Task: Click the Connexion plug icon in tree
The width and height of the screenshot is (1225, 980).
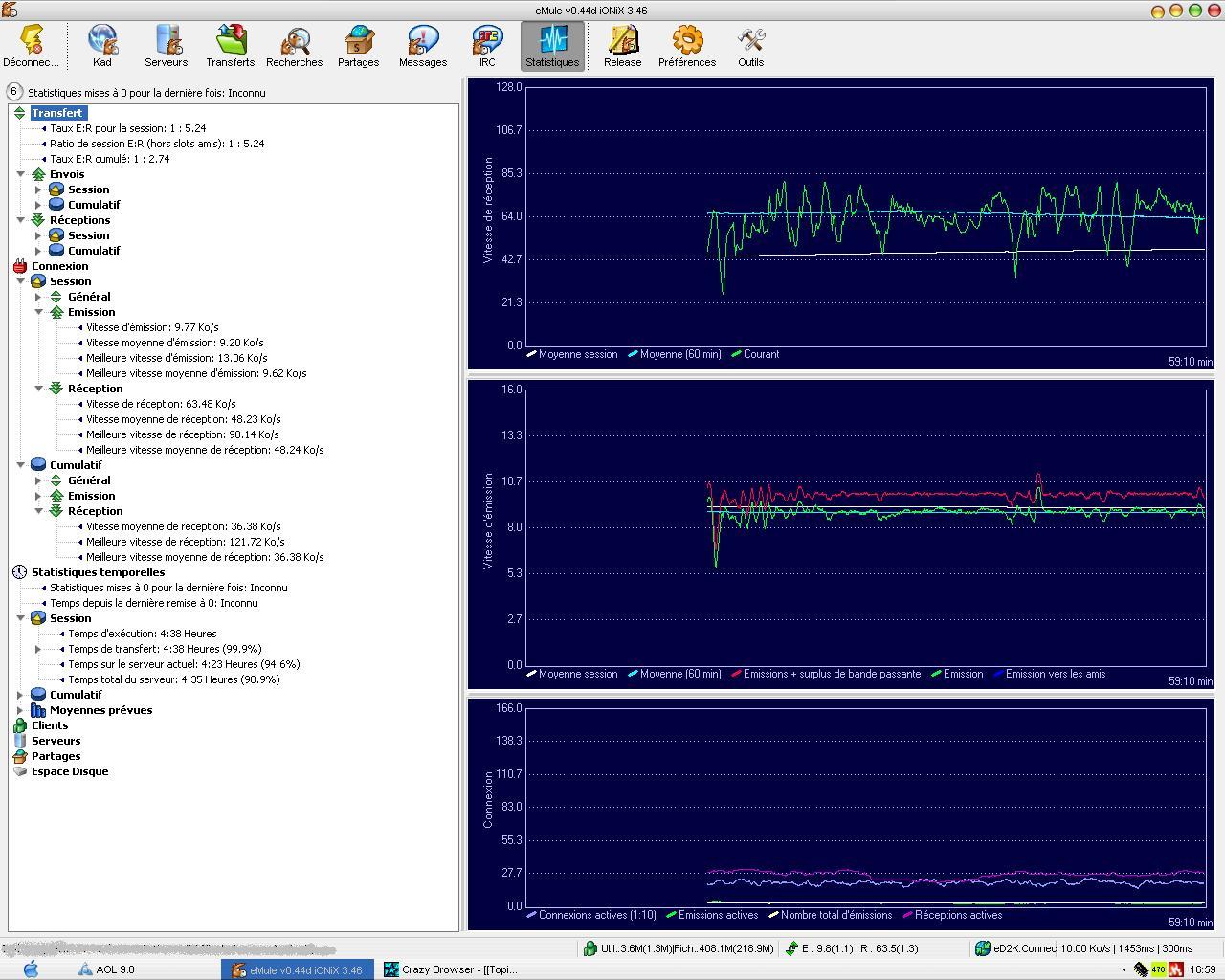Action: point(20,266)
